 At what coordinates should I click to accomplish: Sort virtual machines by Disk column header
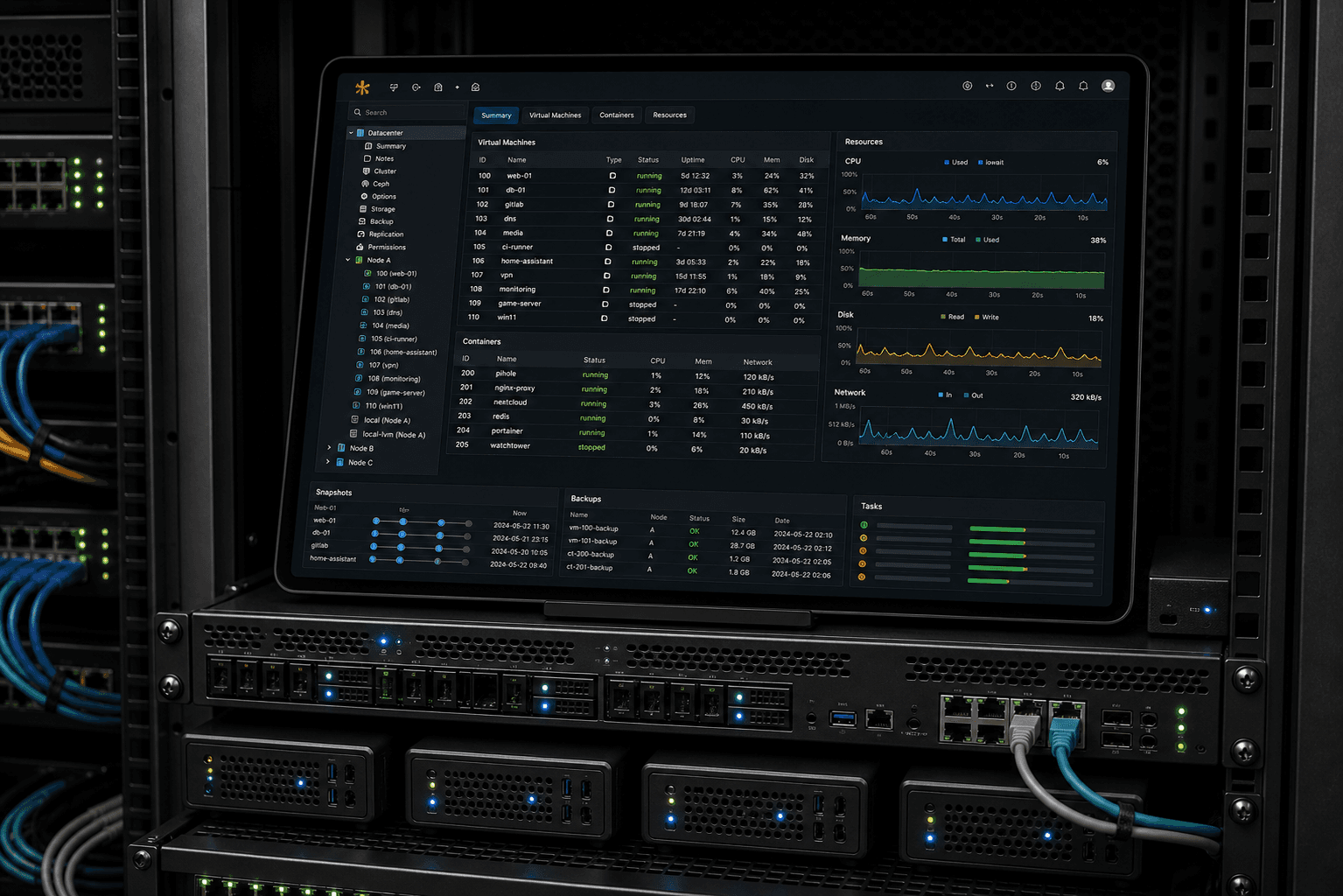[x=807, y=160]
